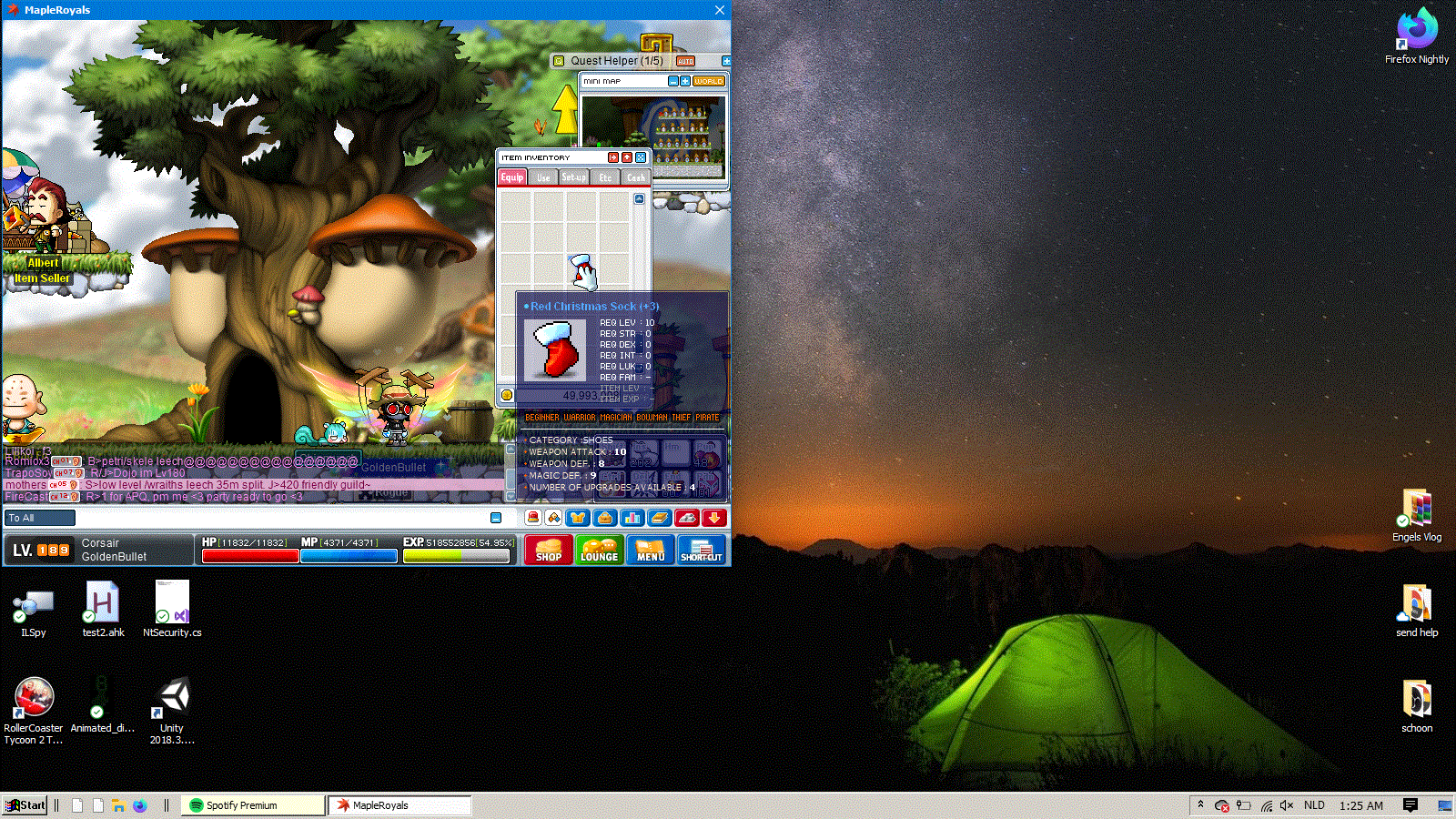Expand the Quest Helper with plus button
The height and width of the screenshot is (819, 1456).
[725, 61]
